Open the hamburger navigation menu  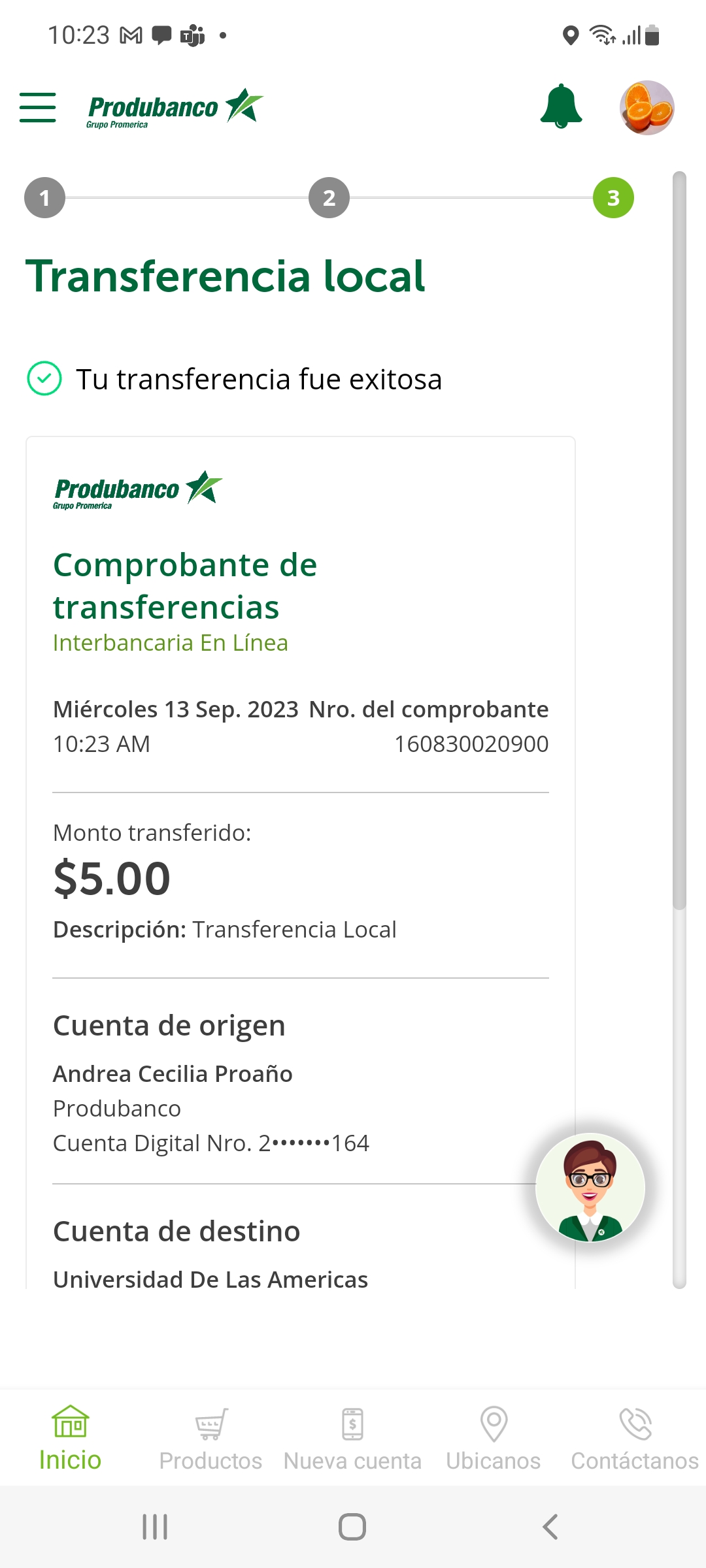coord(38,108)
